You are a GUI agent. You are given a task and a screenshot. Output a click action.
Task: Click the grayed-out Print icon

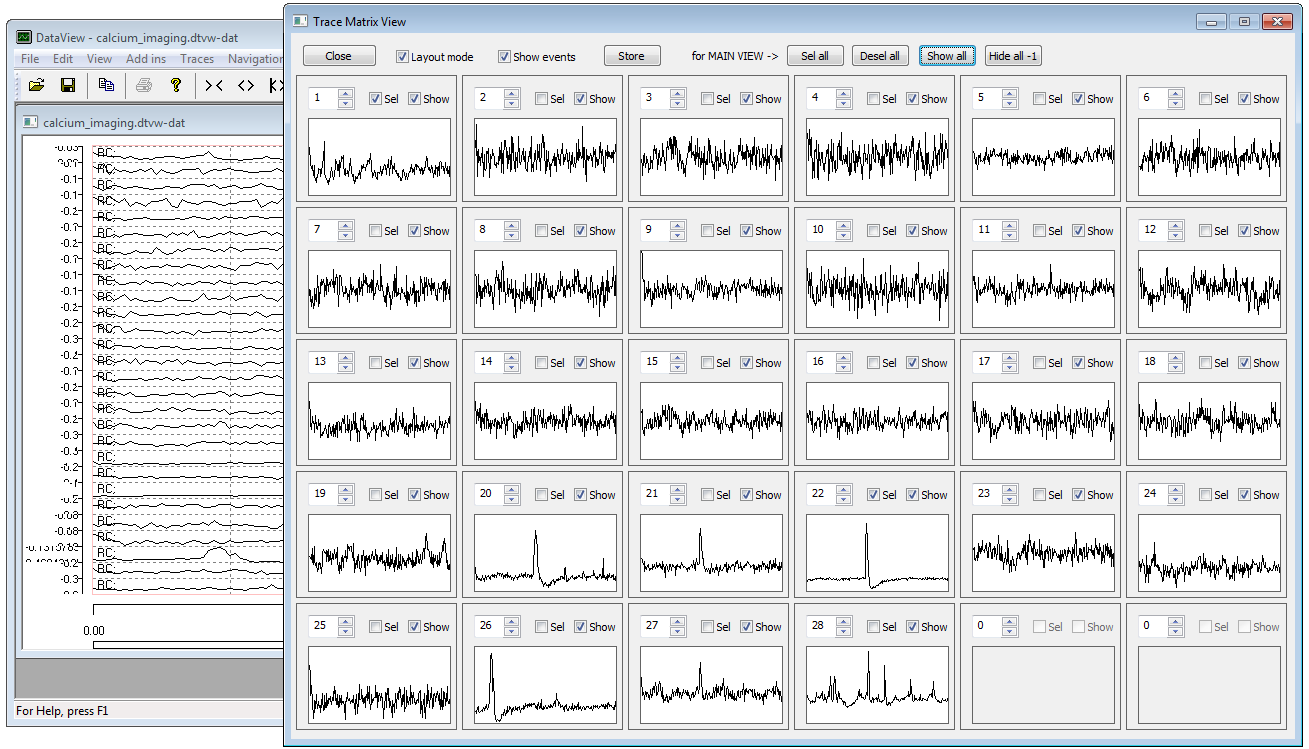[144, 85]
